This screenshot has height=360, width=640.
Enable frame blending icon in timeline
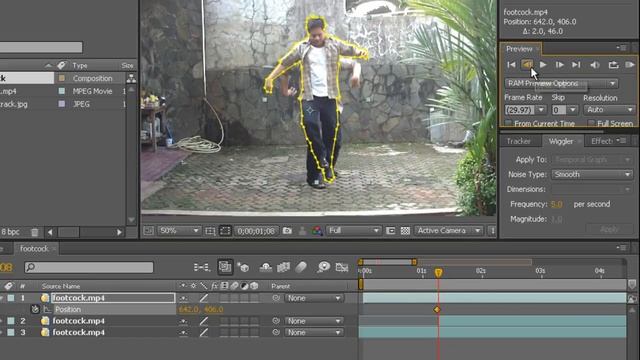283,267
